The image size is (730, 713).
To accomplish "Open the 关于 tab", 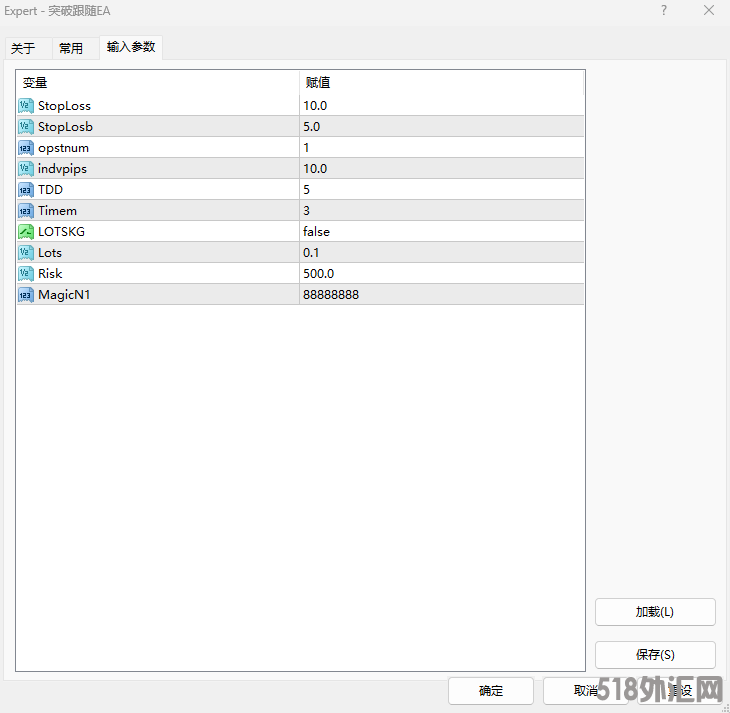I will [28, 48].
